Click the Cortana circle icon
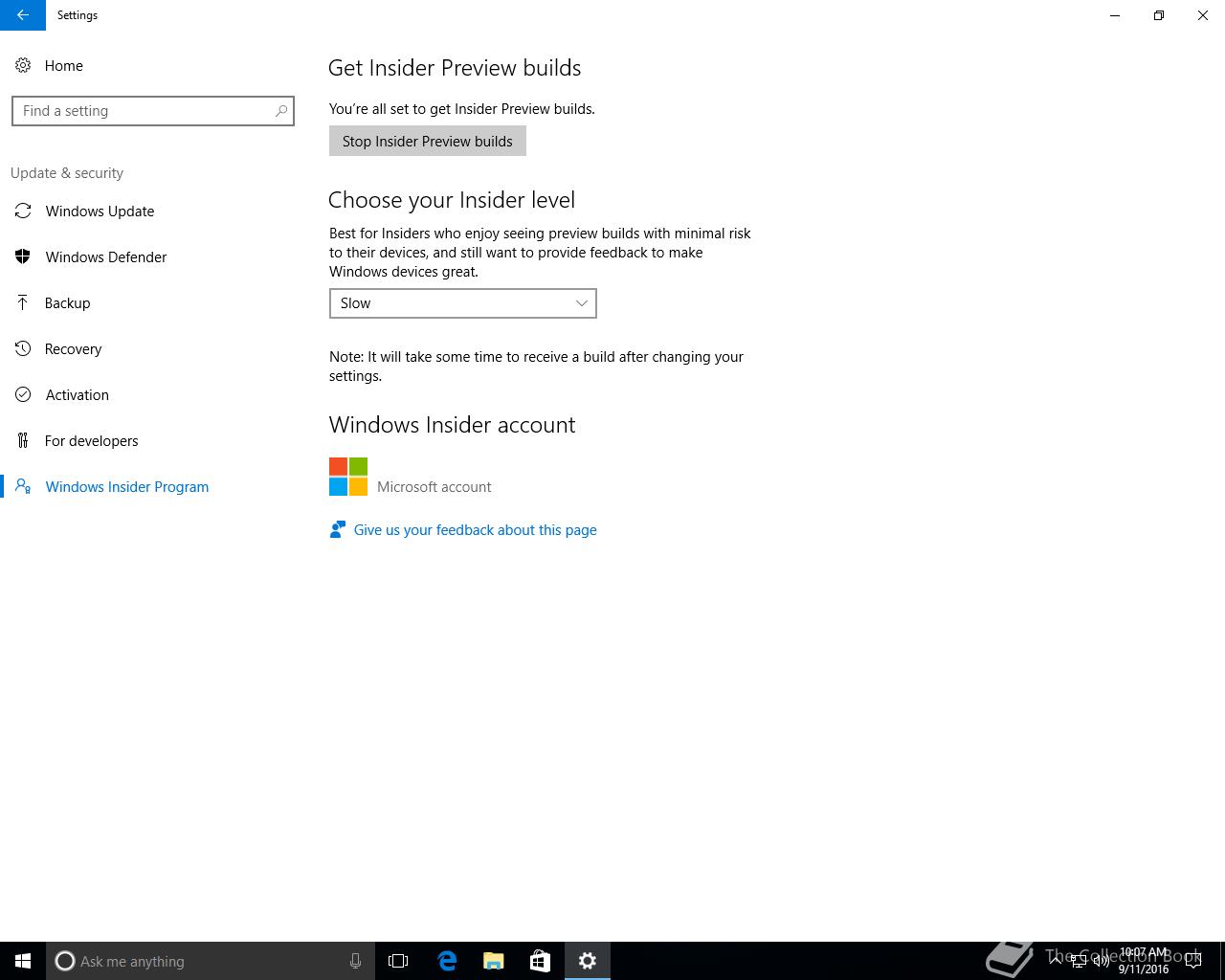1225x980 pixels. click(x=65, y=961)
